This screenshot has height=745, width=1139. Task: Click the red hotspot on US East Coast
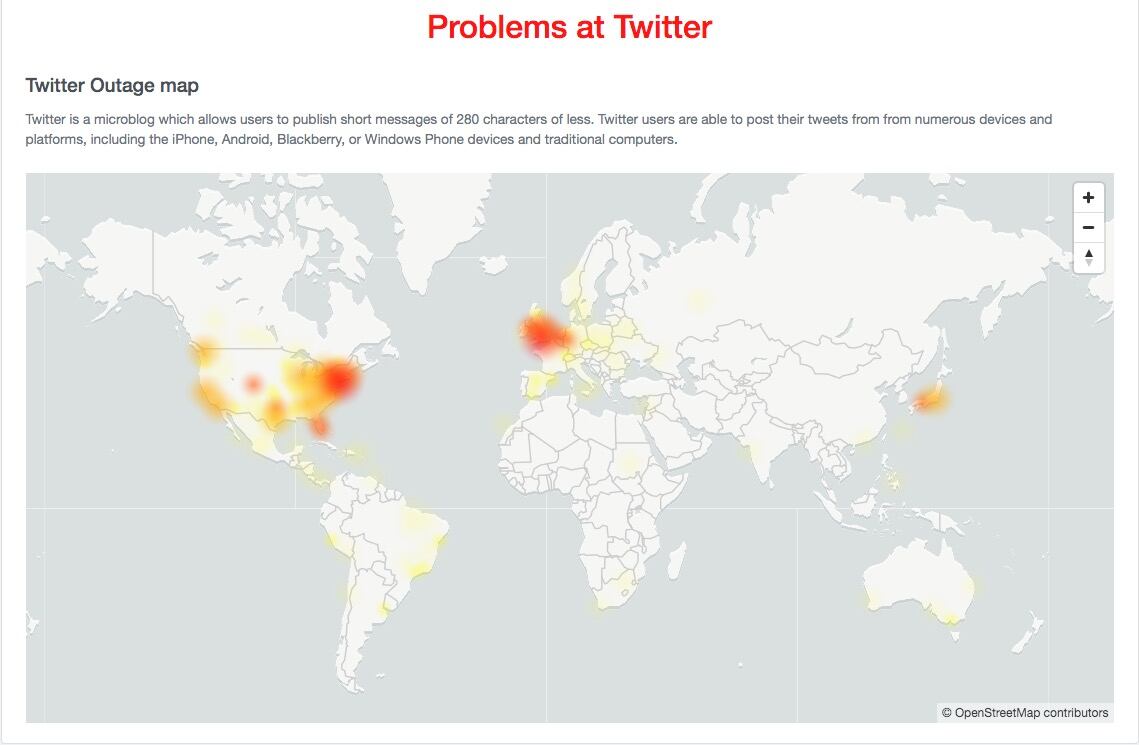point(339,381)
